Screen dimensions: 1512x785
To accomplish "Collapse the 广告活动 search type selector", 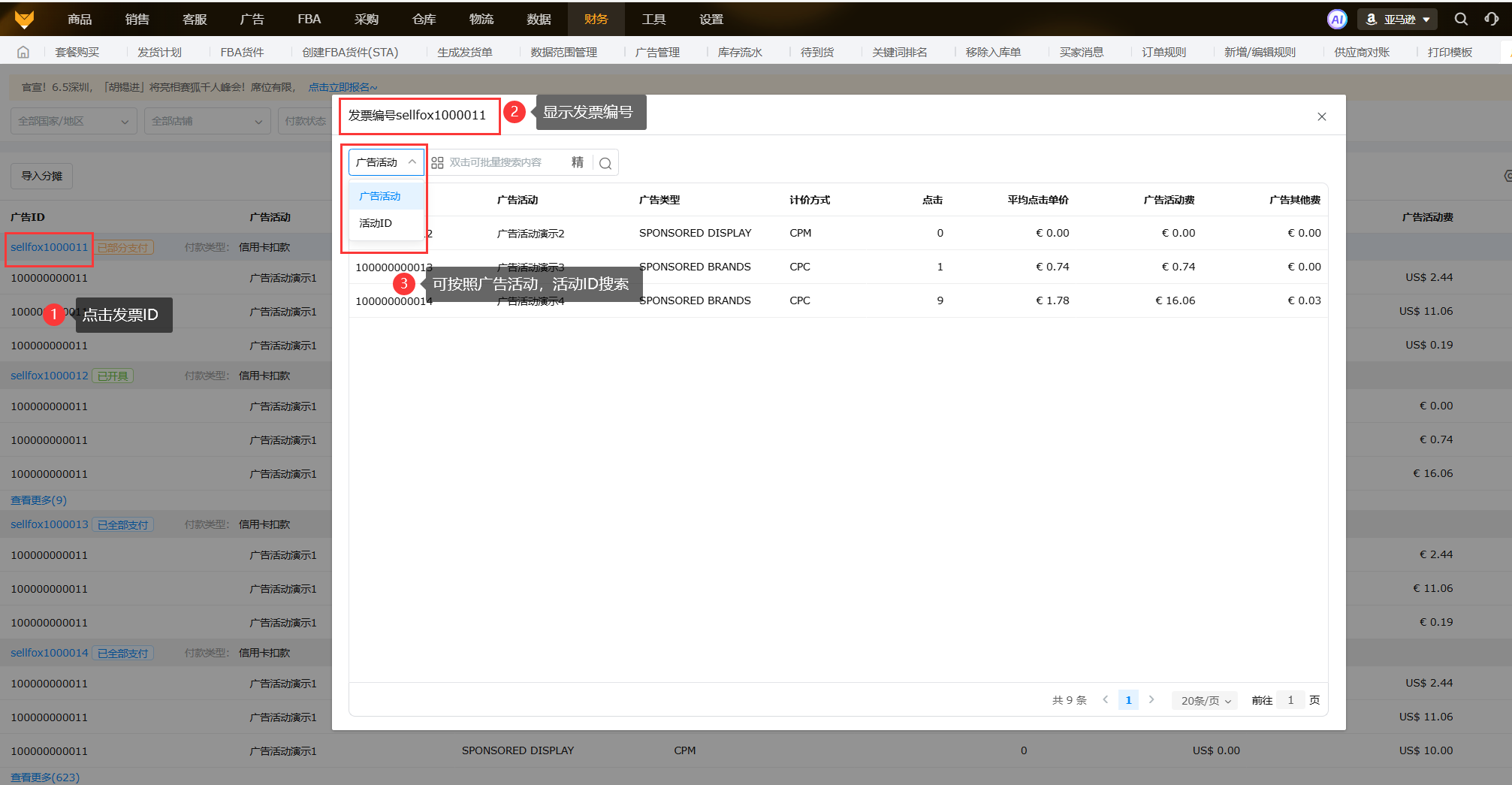I will tap(386, 162).
